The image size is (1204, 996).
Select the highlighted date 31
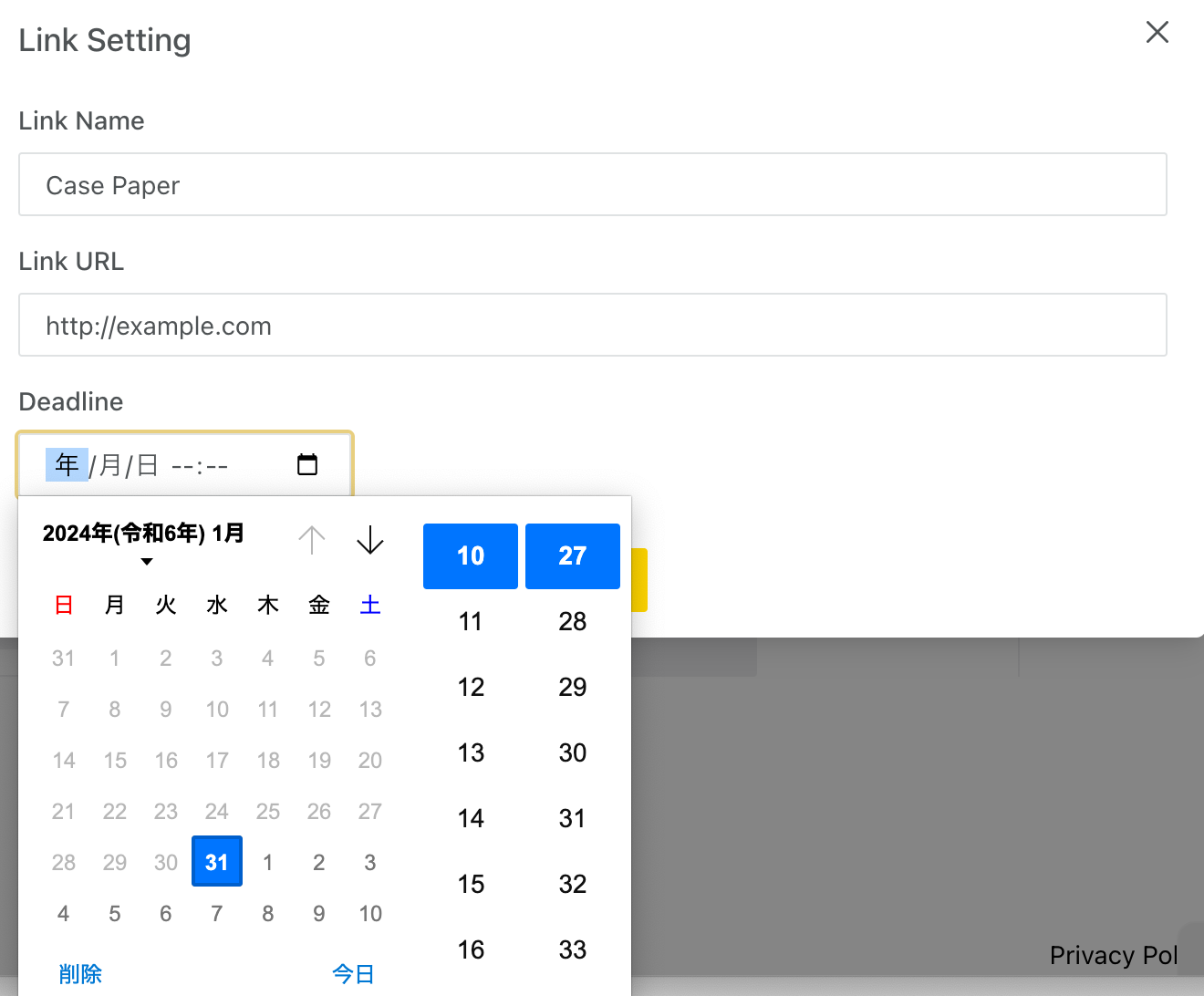point(217,861)
